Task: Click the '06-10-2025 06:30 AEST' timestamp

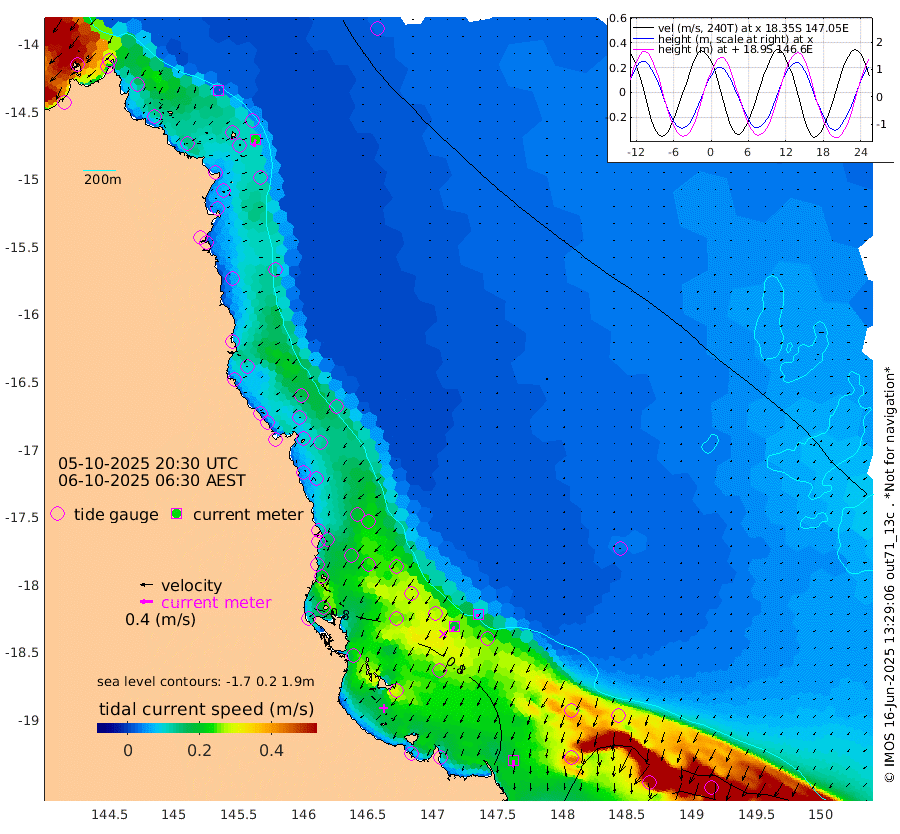Action: click(152, 480)
